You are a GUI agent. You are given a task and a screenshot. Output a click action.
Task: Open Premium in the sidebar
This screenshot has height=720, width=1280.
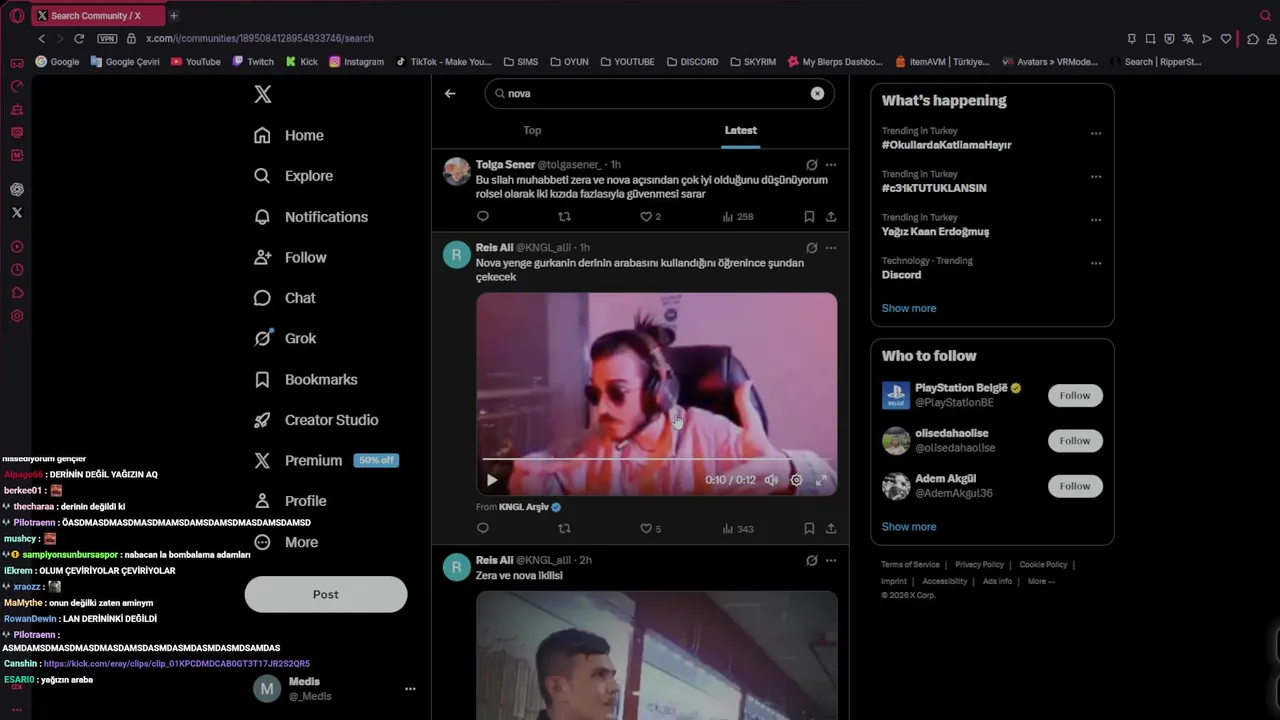pyautogui.click(x=326, y=460)
